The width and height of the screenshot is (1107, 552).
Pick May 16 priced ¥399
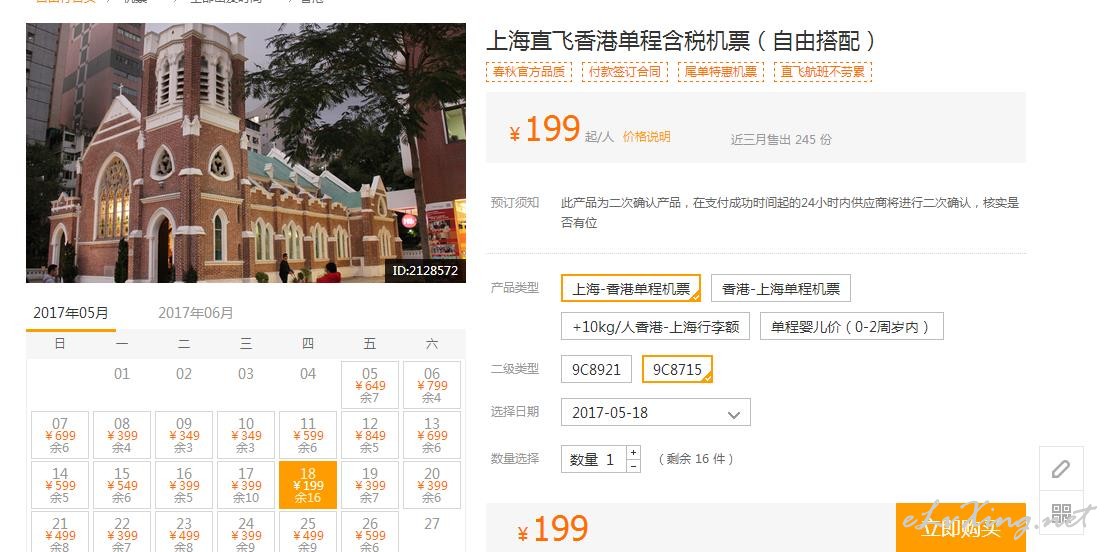click(x=184, y=485)
